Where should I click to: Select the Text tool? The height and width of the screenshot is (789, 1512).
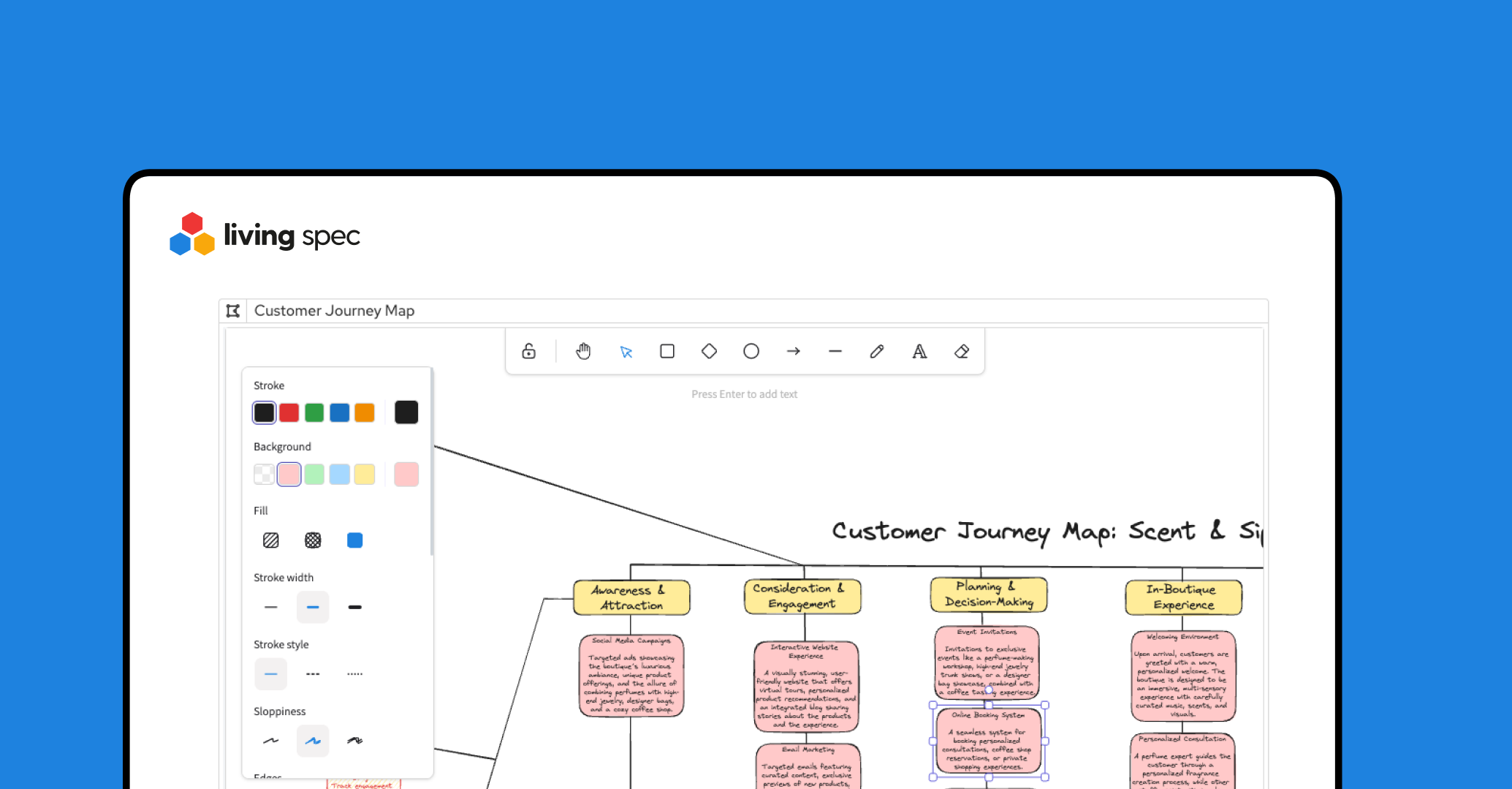click(919, 352)
